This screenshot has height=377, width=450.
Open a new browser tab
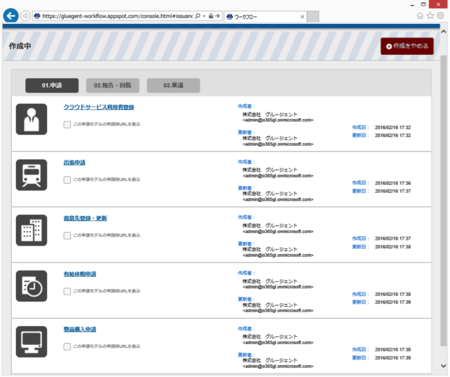313,16
